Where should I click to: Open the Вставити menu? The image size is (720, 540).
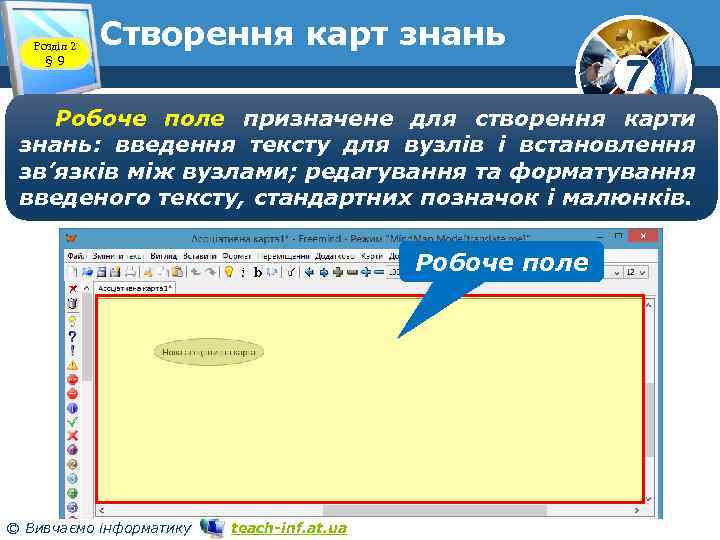pos(200,256)
